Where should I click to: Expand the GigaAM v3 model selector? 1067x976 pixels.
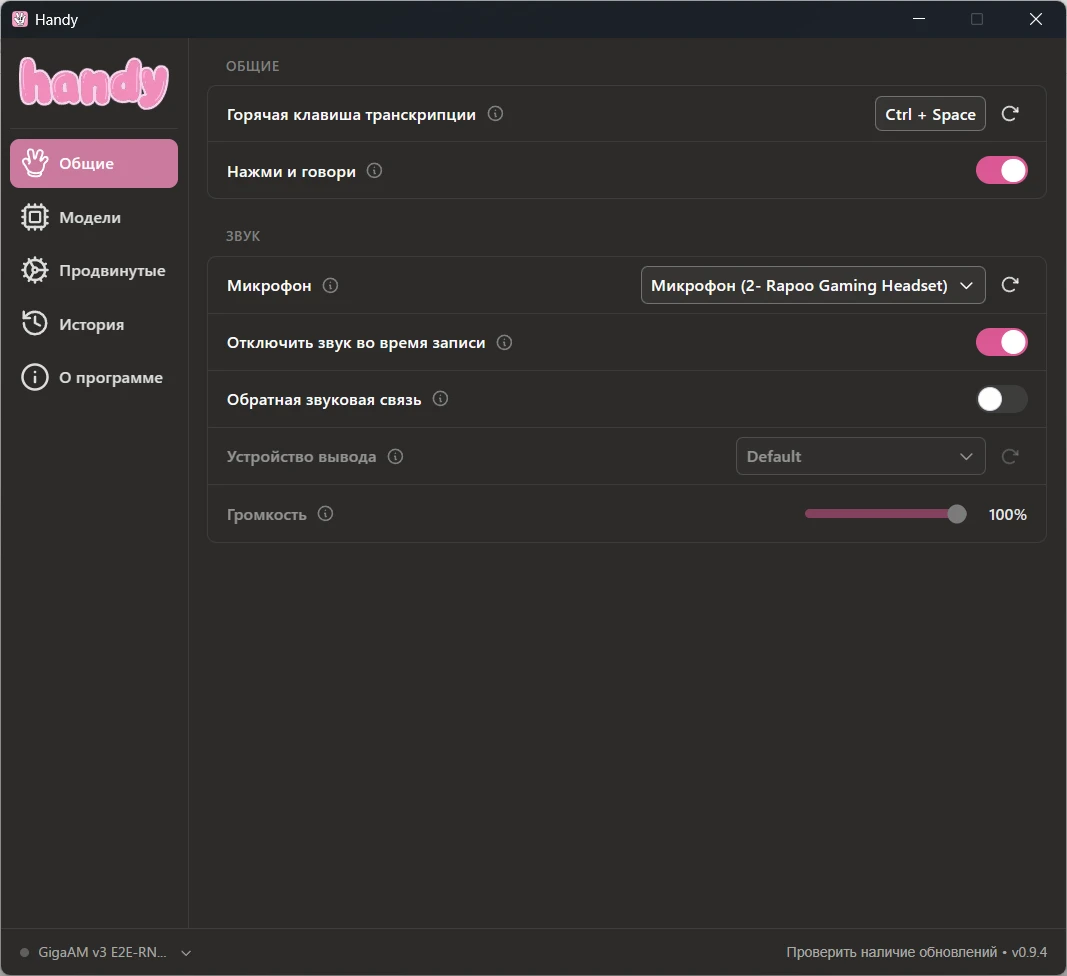click(105, 952)
